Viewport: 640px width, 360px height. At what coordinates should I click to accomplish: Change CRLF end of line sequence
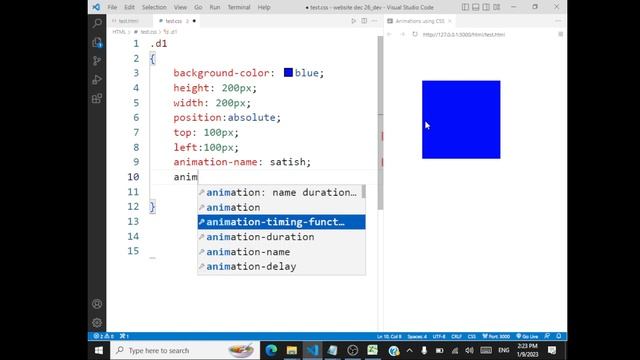coord(456,336)
